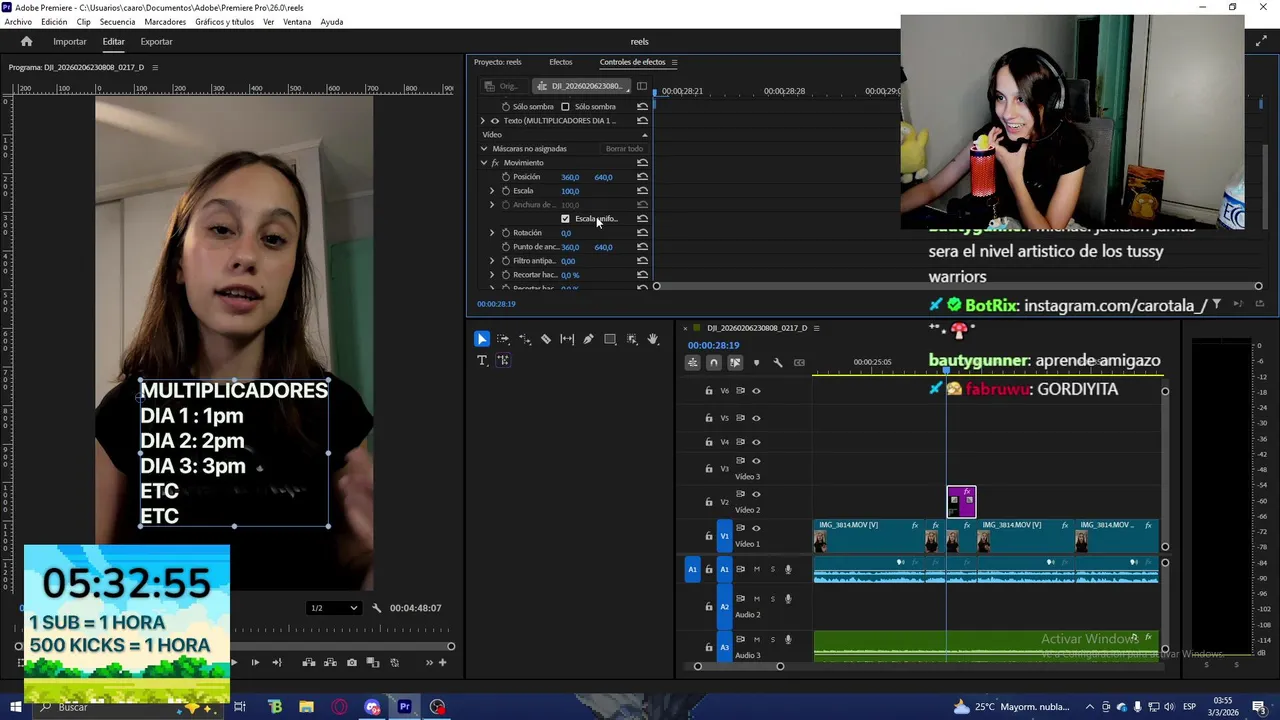This screenshot has width=1280, height=720.
Task: Enable the Sólo sombra checkbox
Action: [565, 107]
